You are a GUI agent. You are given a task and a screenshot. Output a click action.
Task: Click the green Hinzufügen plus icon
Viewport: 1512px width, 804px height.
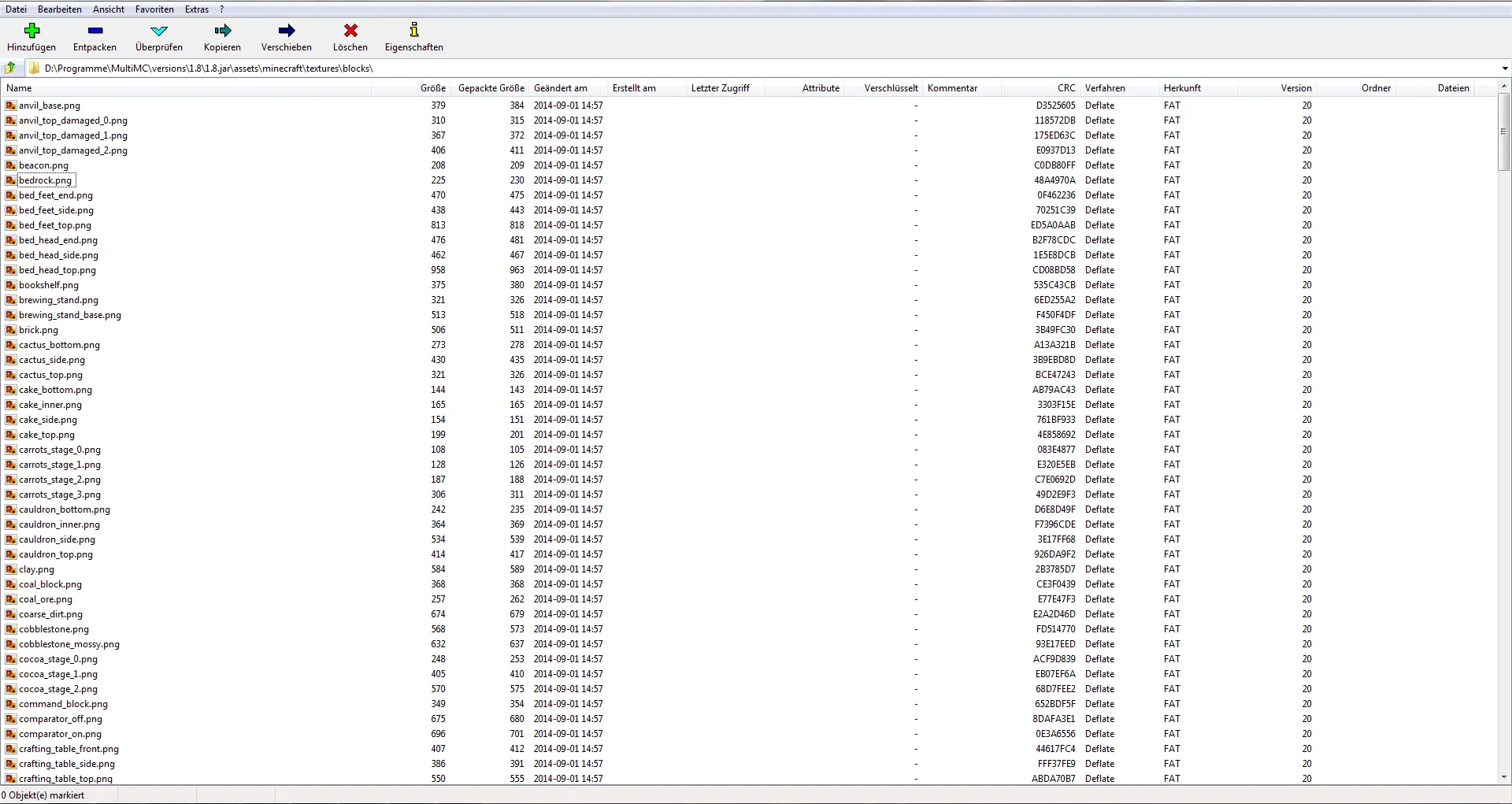[31, 31]
